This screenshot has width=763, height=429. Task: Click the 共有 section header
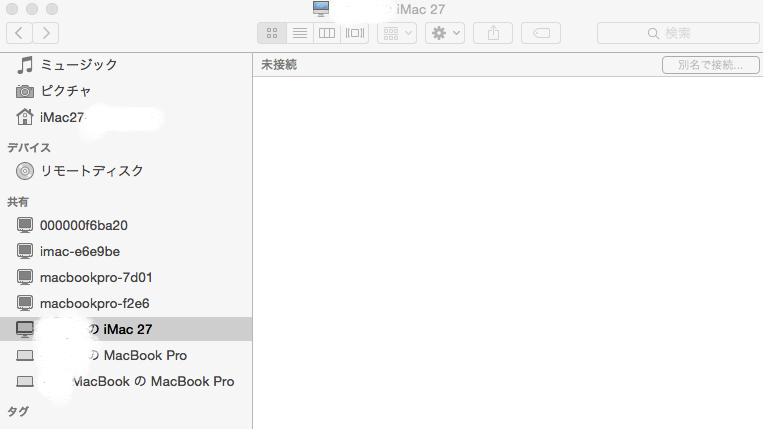(18, 202)
